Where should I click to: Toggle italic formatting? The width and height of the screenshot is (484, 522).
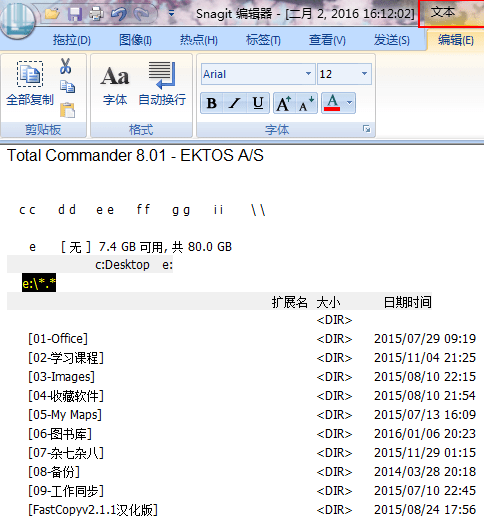click(235, 103)
